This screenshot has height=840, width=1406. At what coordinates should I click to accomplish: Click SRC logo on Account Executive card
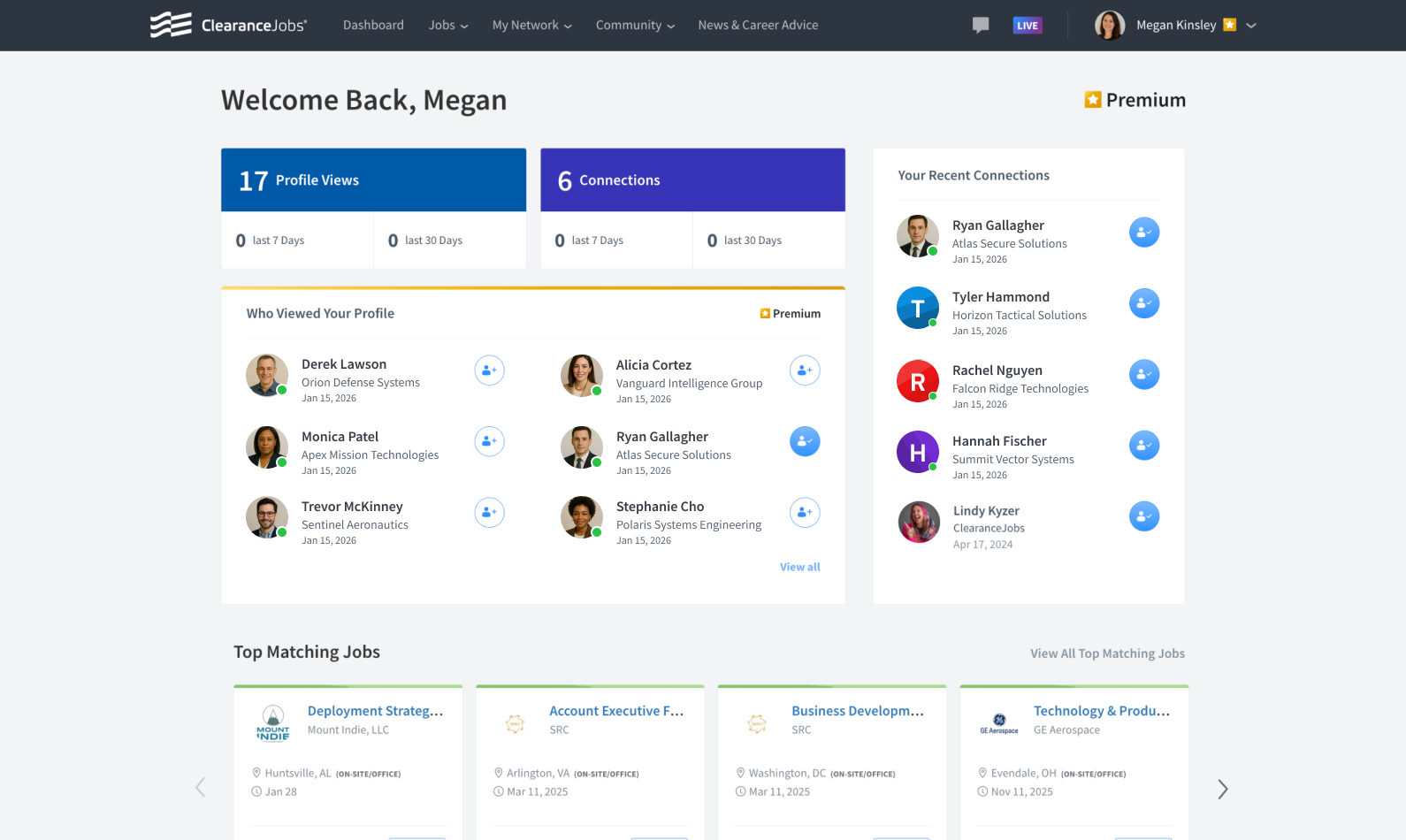pyautogui.click(x=516, y=724)
